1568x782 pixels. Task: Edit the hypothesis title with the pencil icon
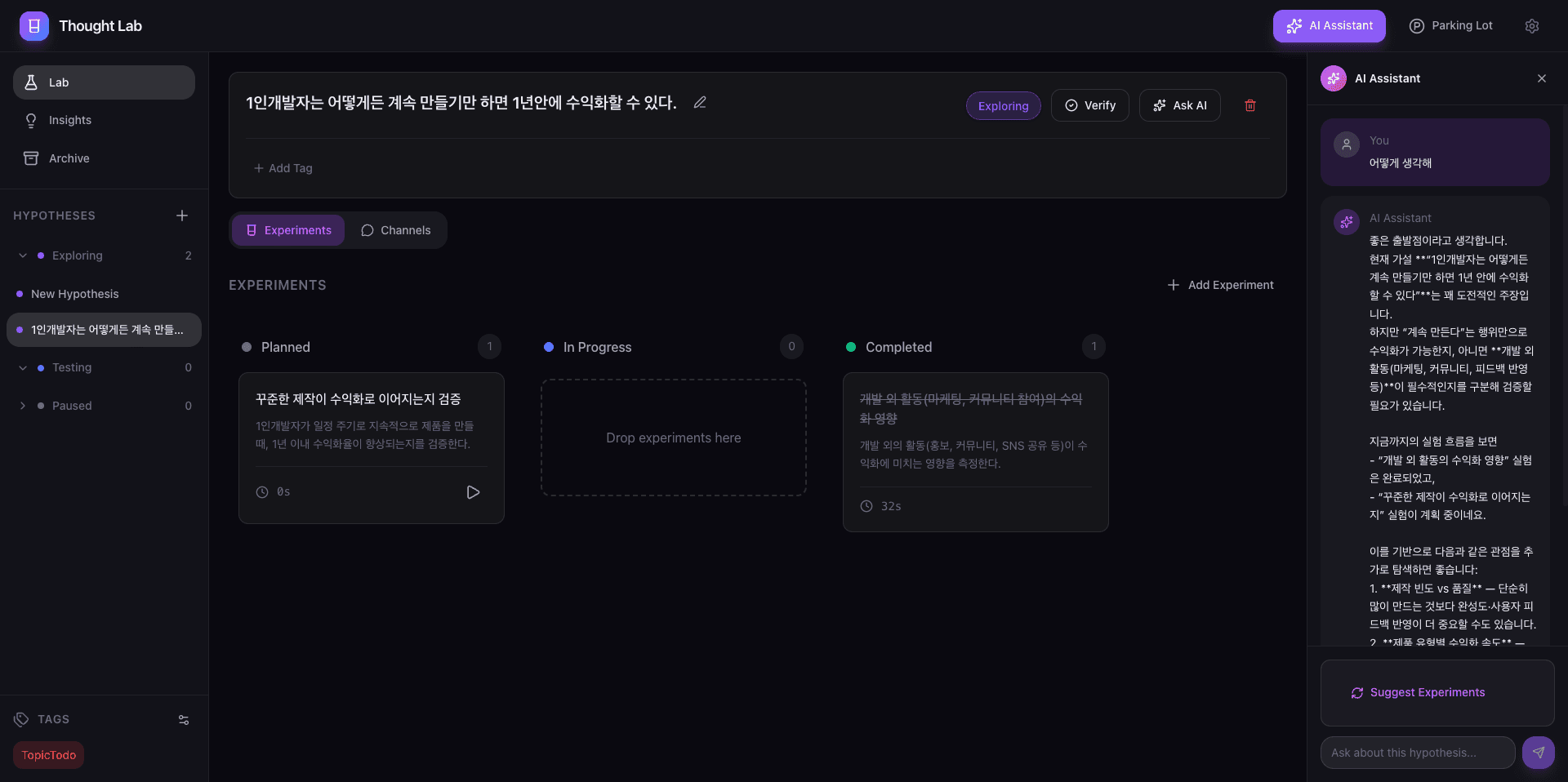[699, 102]
